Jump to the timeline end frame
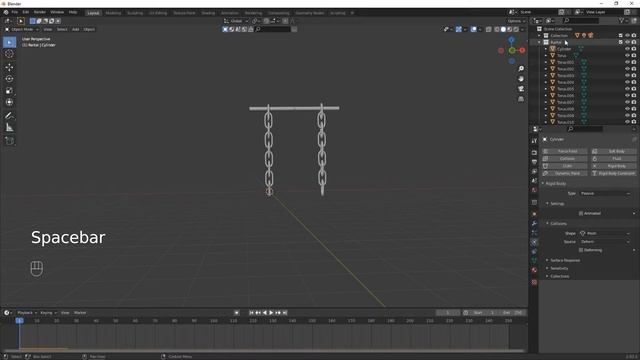Screen dimensions: 640x360 pyautogui.click(x=285, y=313)
